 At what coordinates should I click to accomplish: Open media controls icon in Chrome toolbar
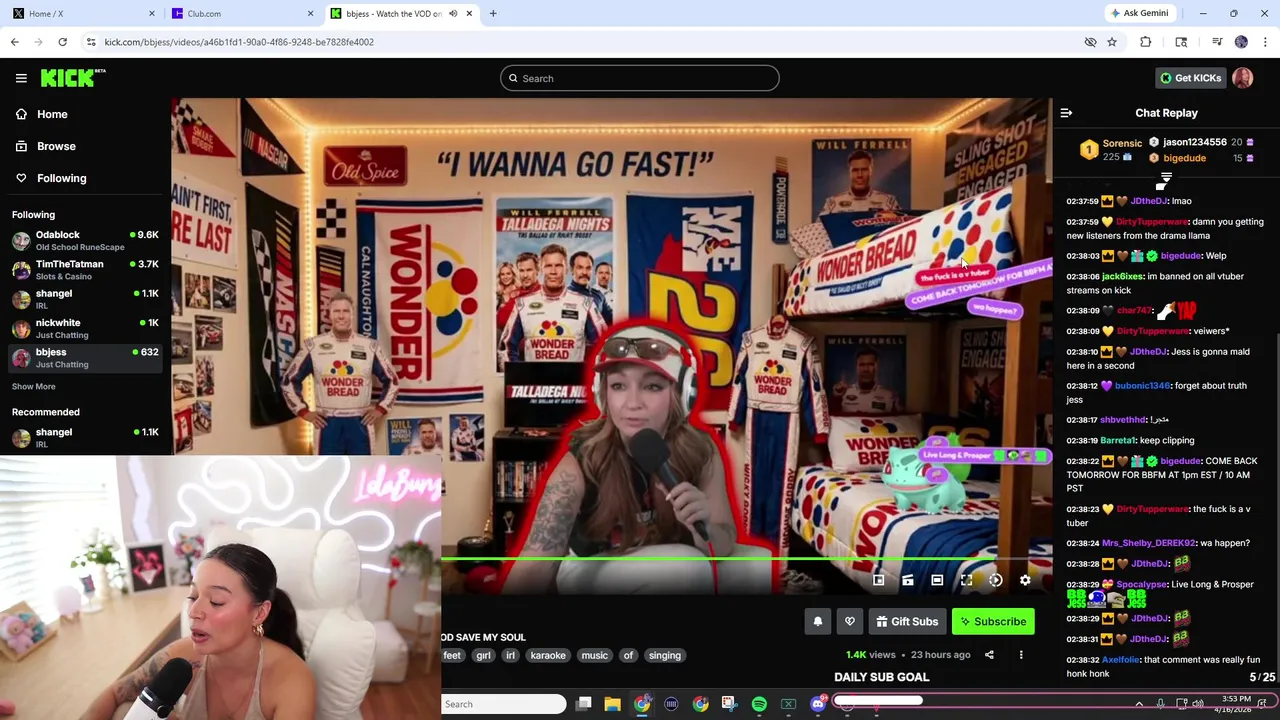(1217, 42)
